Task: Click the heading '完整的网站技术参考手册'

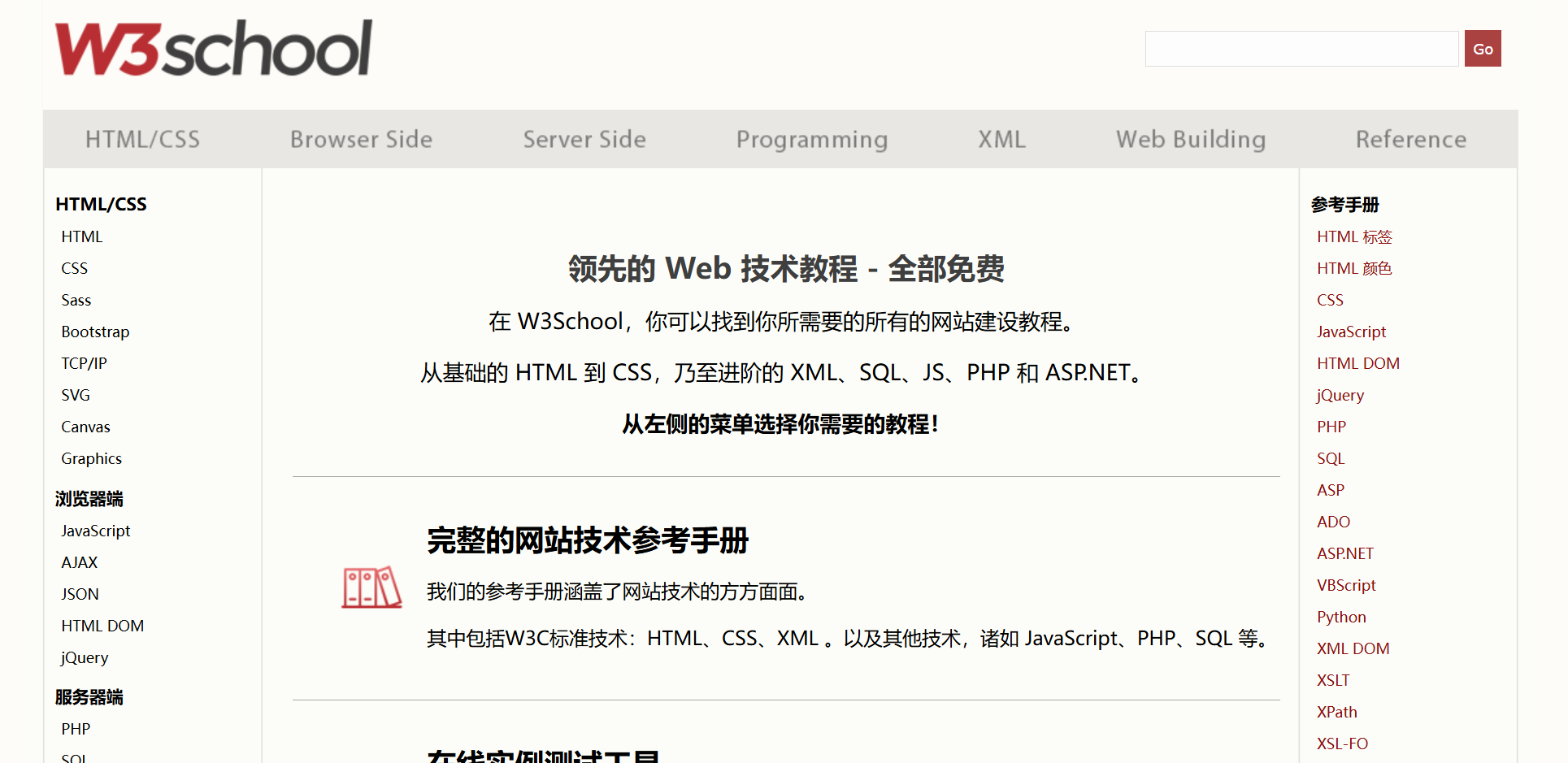Action: coord(588,540)
